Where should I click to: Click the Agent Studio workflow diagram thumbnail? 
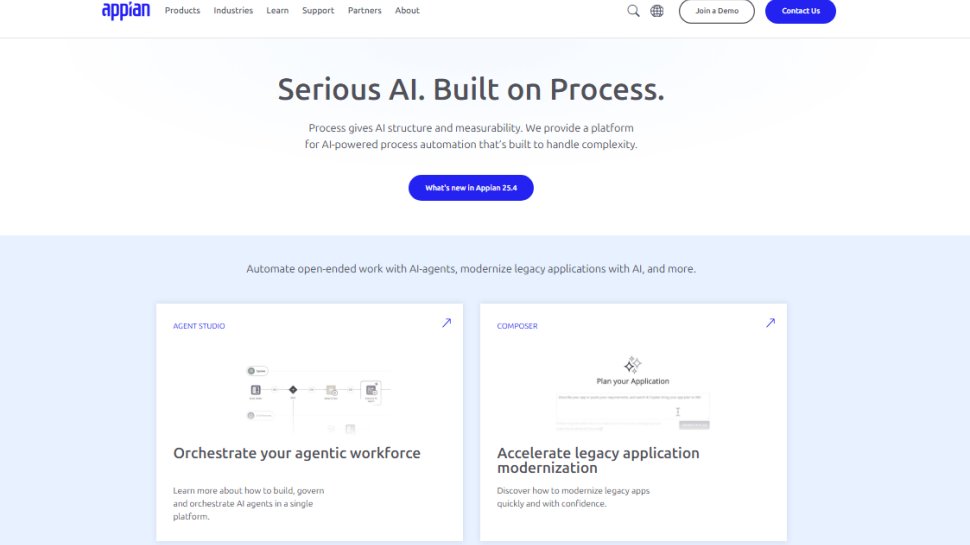pyautogui.click(x=318, y=398)
